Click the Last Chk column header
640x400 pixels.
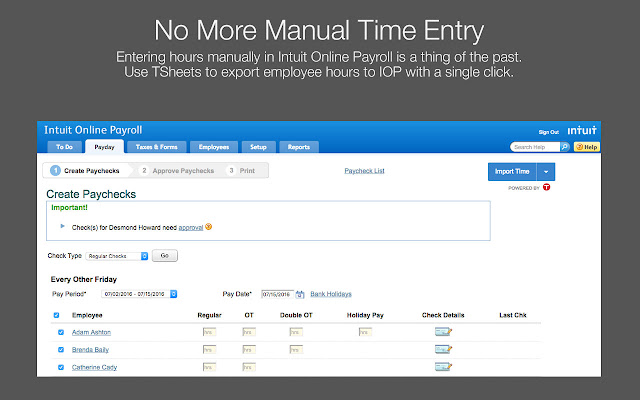513,315
